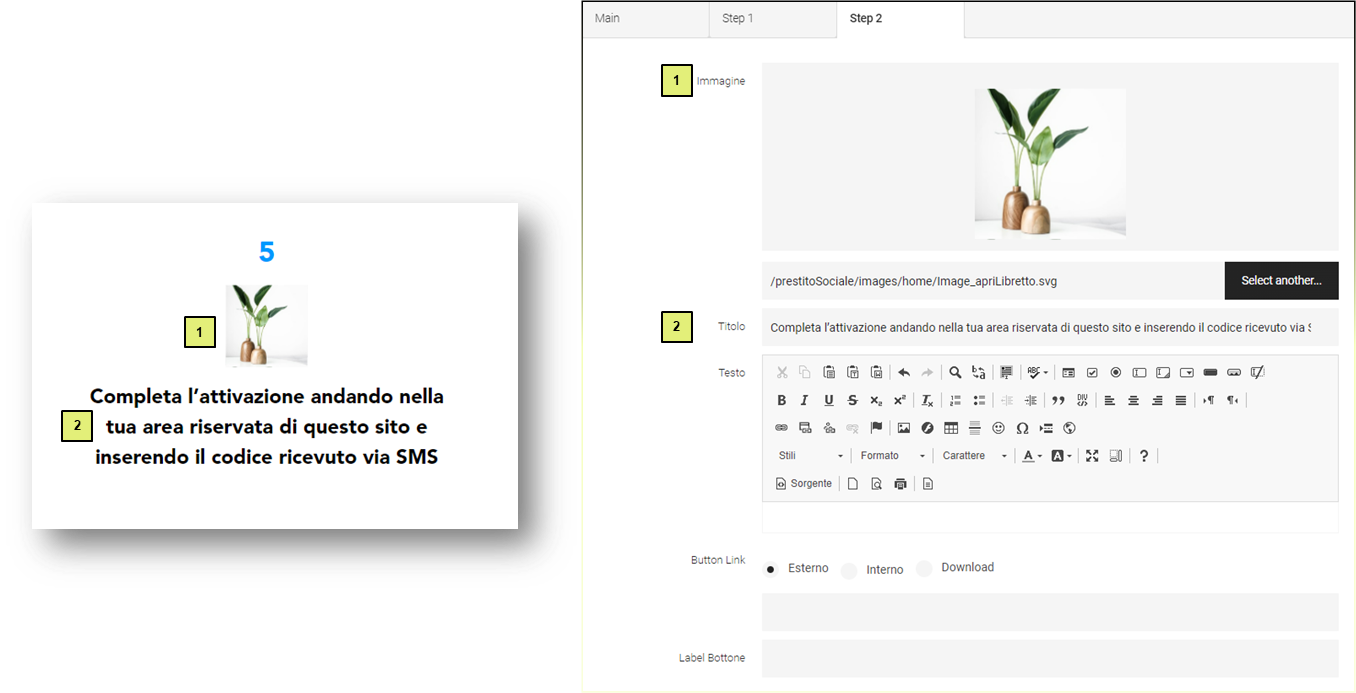Toggle Bold formatting
The image size is (1356, 693).
pyautogui.click(x=782, y=400)
